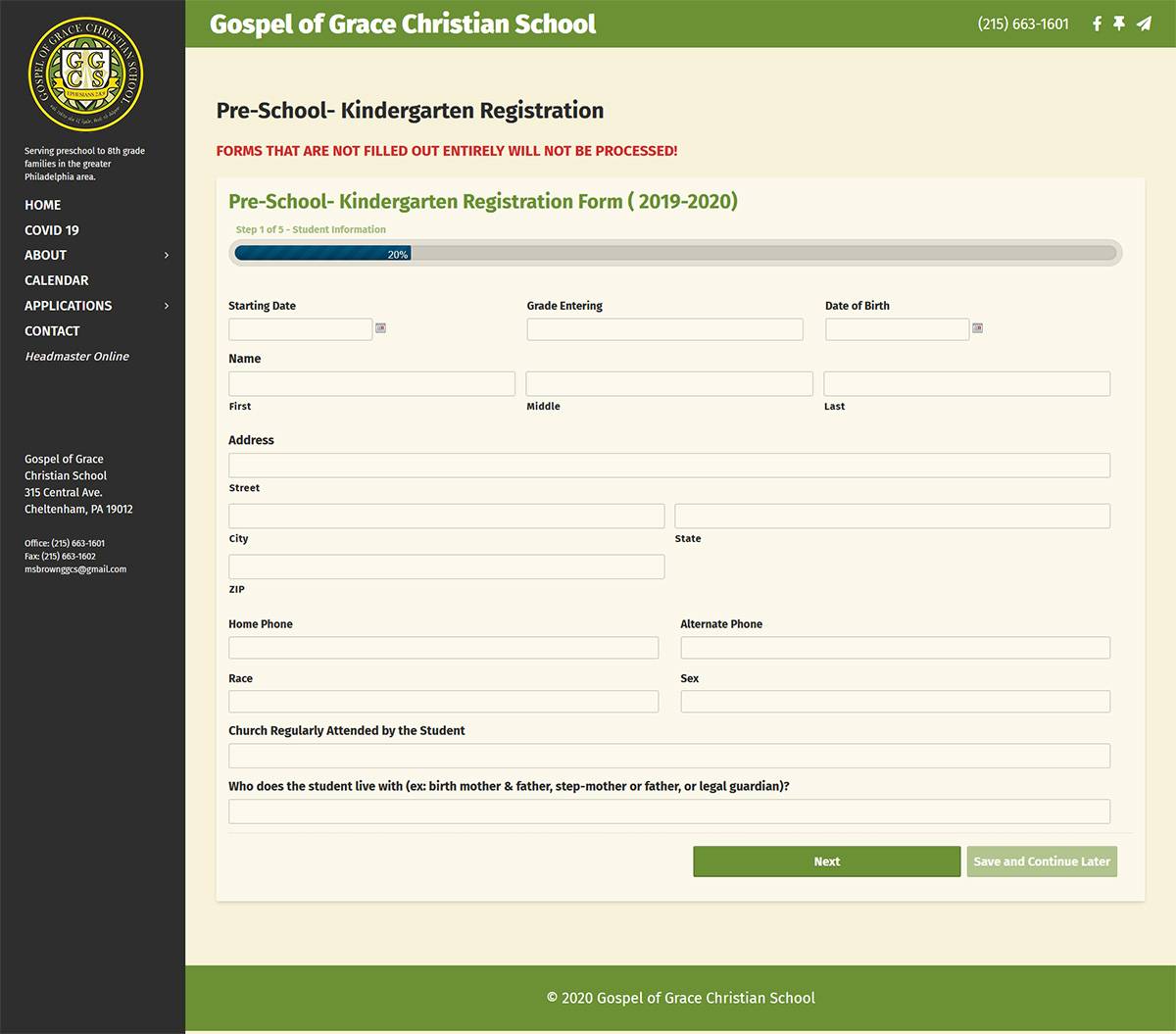Focus the Starting Date field
The width and height of the screenshot is (1176, 1034).
[300, 329]
